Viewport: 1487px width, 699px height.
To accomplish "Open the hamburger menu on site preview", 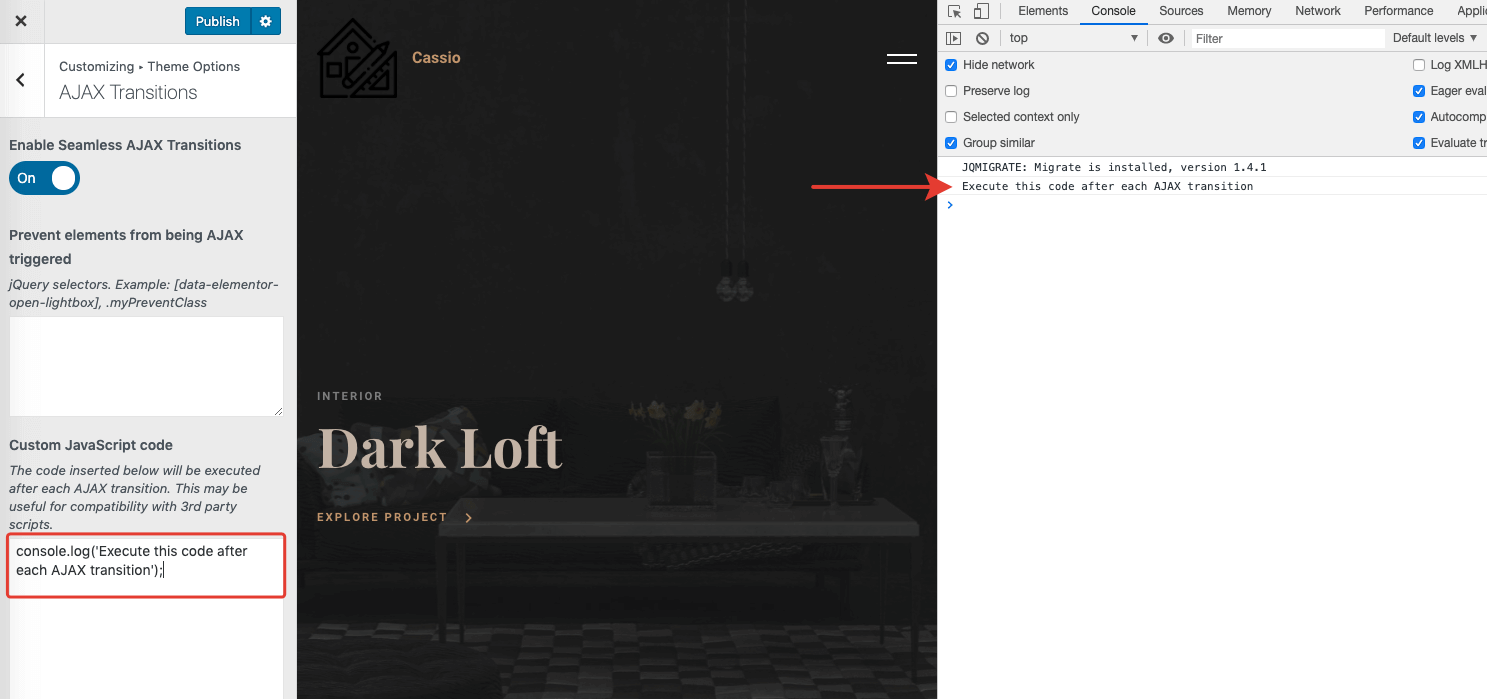I will coord(901,59).
